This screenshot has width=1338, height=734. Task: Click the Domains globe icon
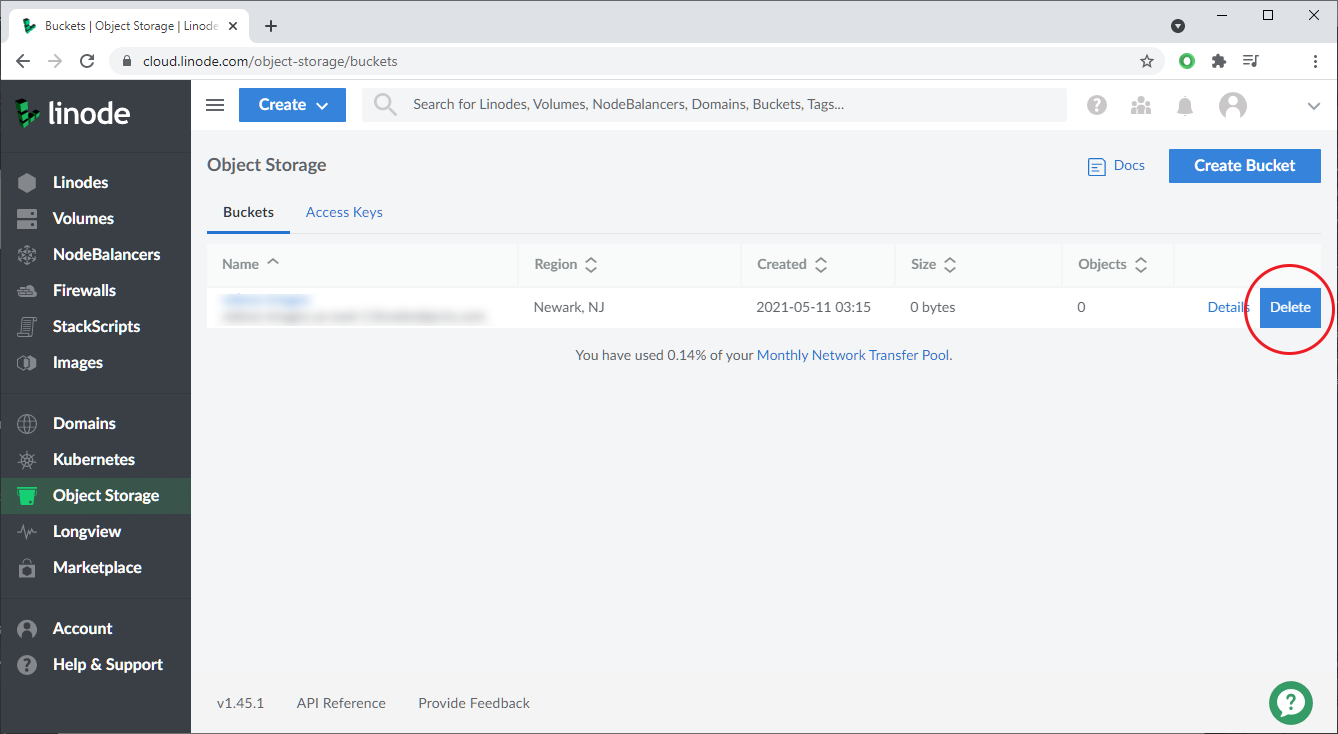pyautogui.click(x=27, y=423)
